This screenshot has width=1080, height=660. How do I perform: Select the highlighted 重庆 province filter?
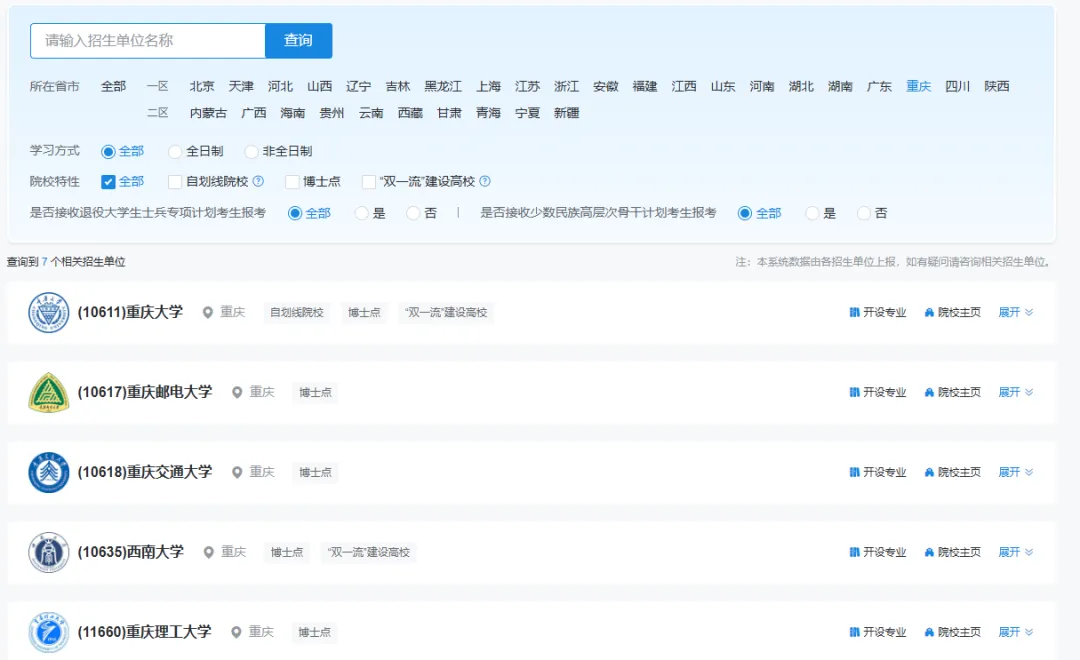(x=918, y=86)
